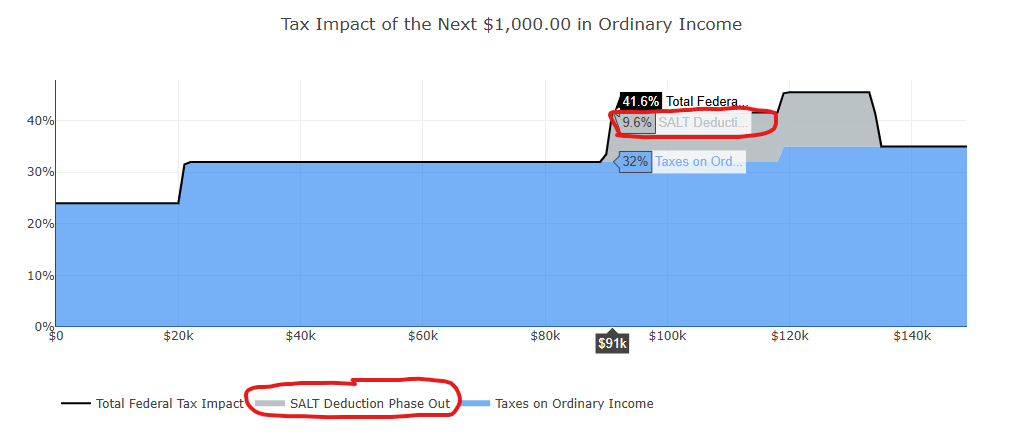Select the chart title text
1024x442 pixels.
[511, 25]
